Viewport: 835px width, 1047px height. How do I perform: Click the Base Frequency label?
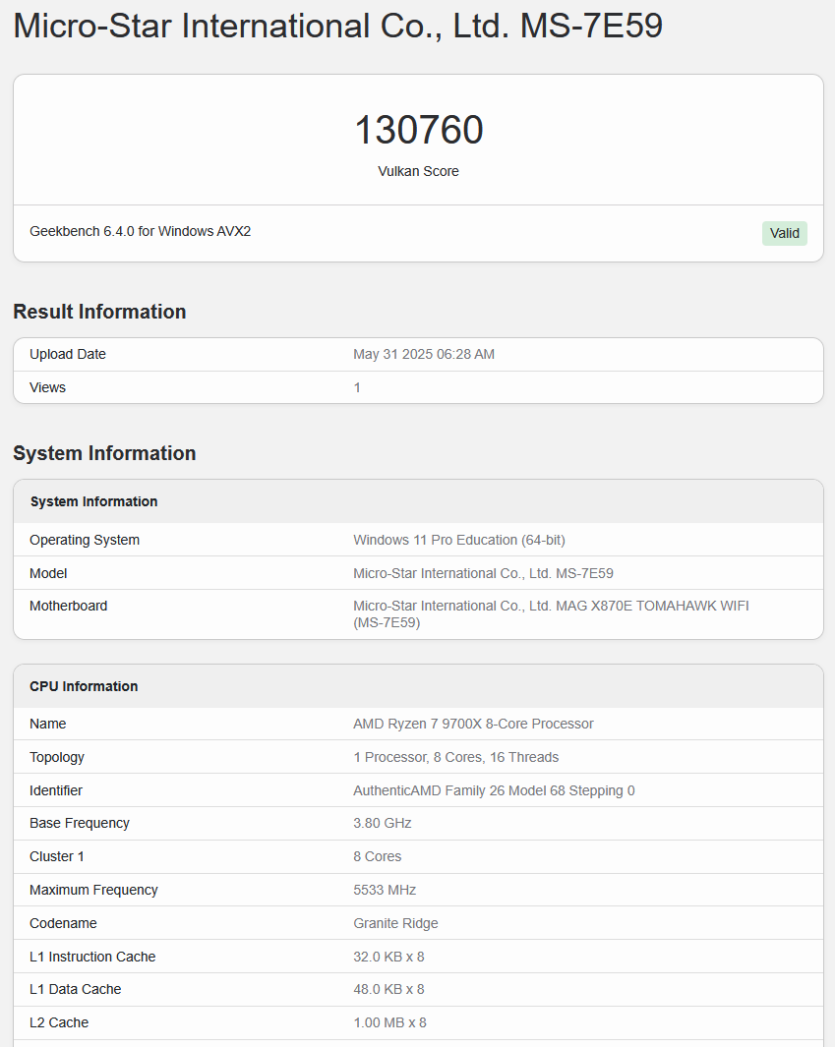pyautogui.click(x=79, y=823)
